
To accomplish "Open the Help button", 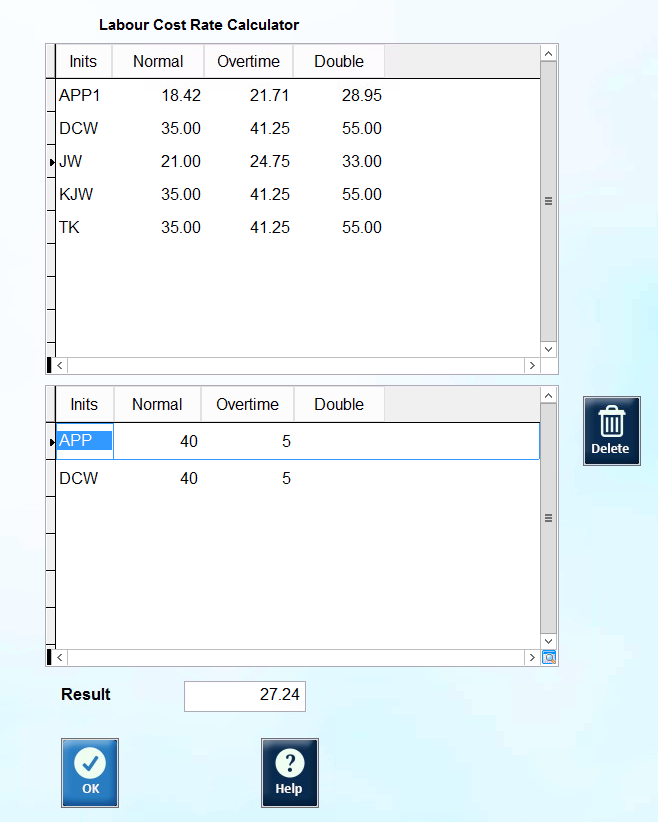I will click(289, 772).
